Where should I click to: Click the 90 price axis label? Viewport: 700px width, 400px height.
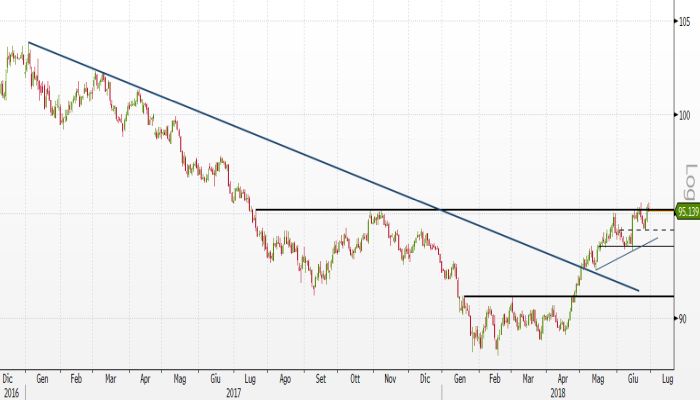[x=685, y=319]
